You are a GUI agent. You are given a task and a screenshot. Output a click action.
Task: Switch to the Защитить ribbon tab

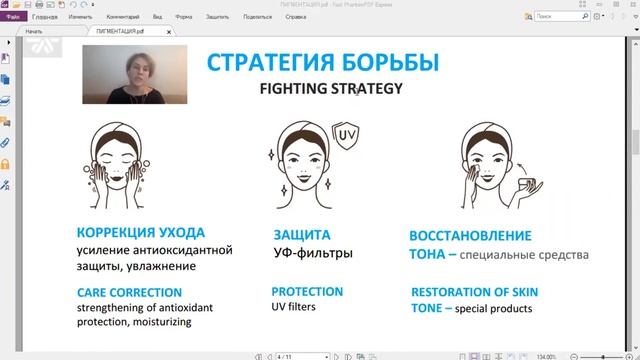pyautogui.click(x=217, y=17)
